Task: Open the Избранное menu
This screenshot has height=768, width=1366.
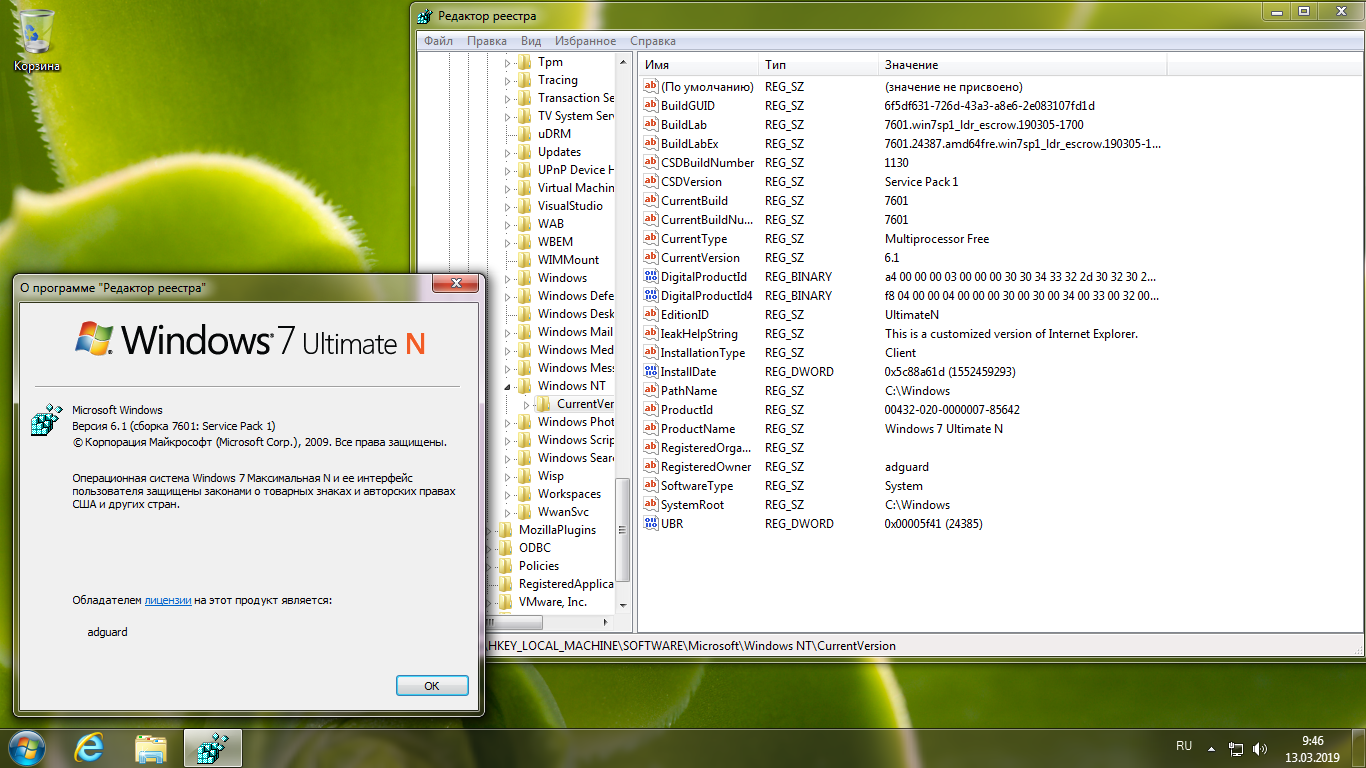Action: point(583,41)
